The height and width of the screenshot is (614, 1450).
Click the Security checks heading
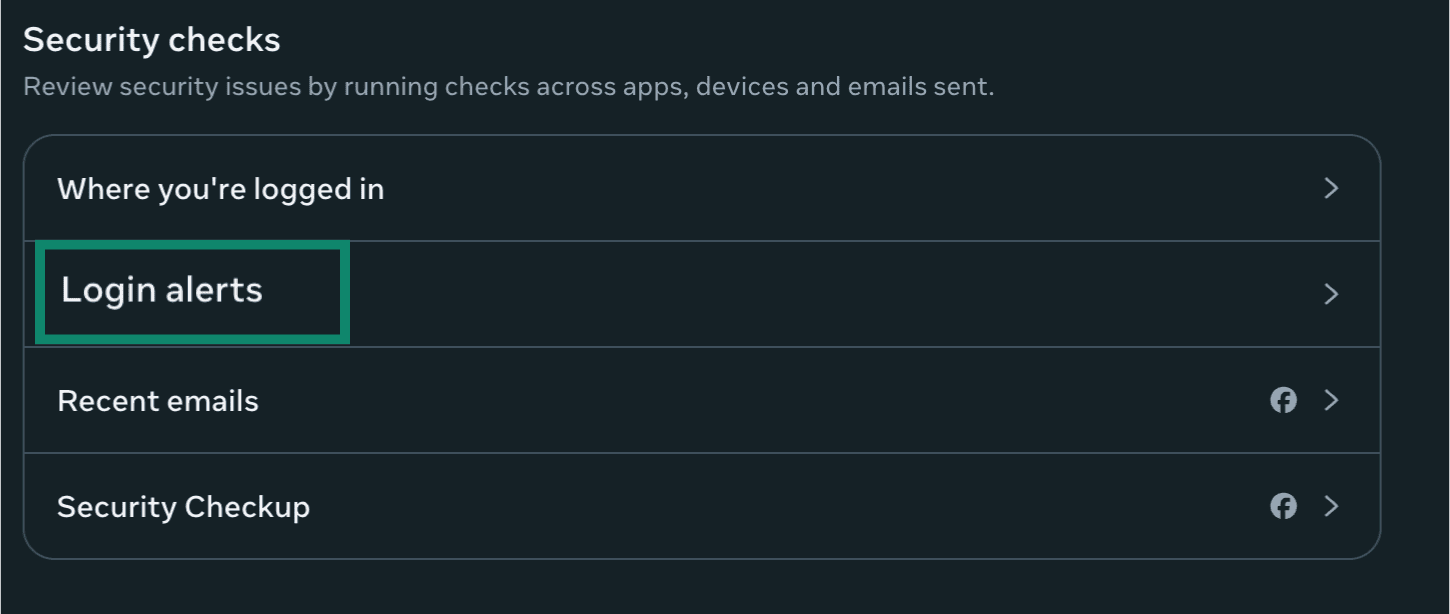click(x=152, y=39)
